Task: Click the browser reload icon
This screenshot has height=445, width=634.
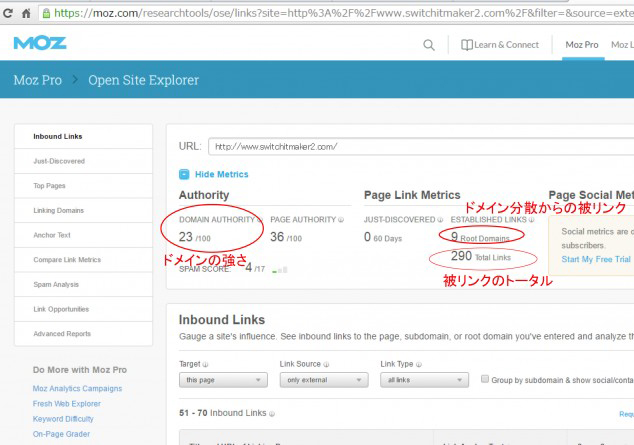Action: click(7, 13)
